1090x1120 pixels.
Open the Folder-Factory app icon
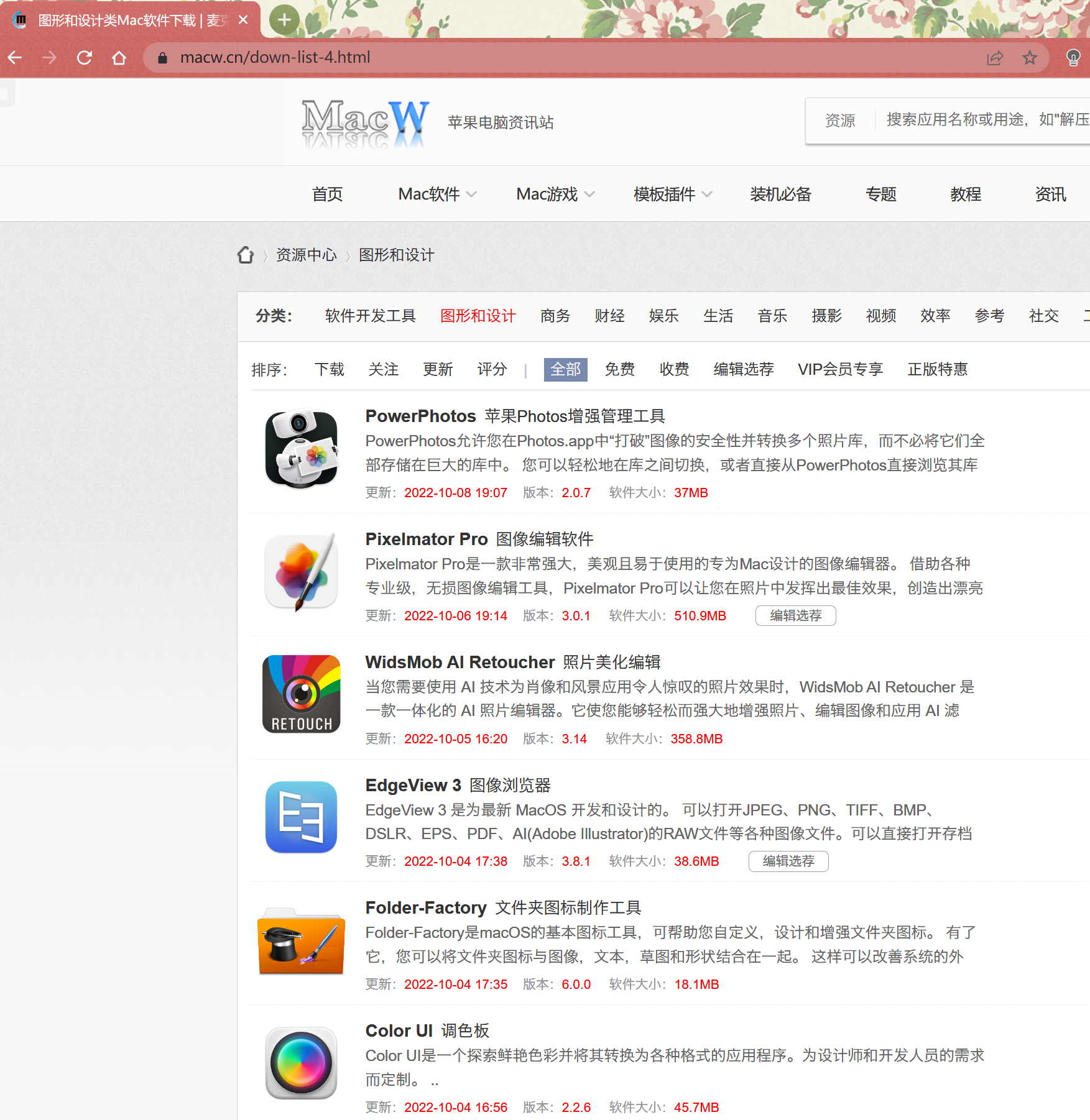[x=302, y=940]
